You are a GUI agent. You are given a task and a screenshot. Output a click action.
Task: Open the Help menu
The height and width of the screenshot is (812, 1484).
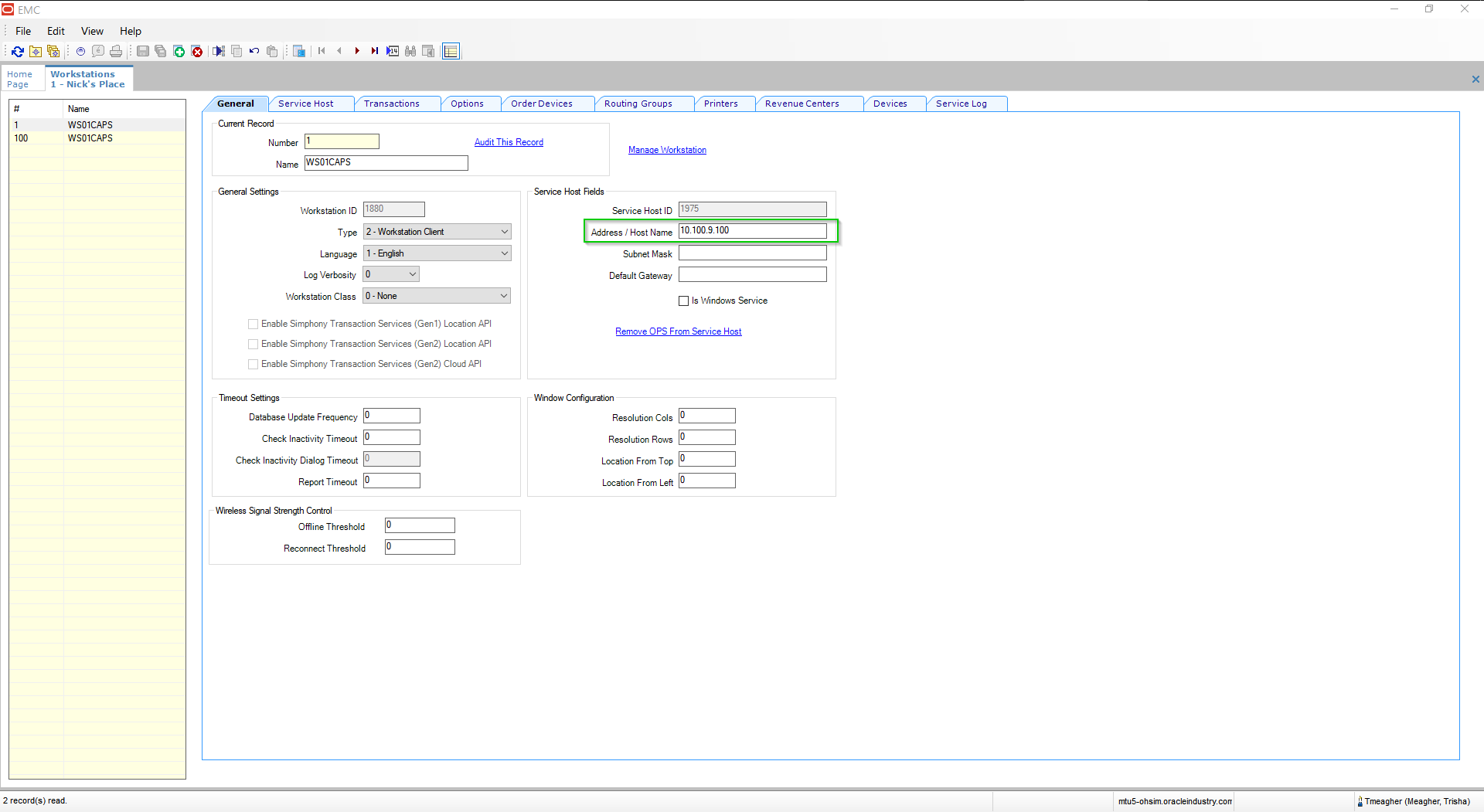coord(130,31)
